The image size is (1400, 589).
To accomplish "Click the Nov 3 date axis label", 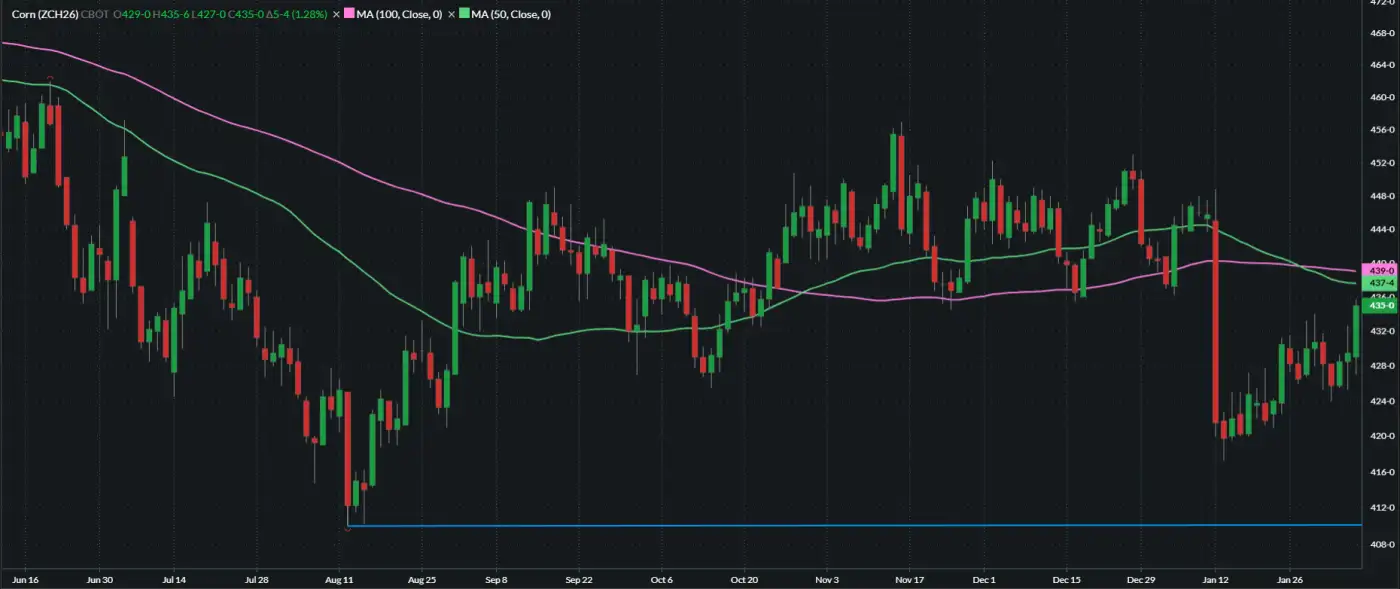I will pos(826,579).
